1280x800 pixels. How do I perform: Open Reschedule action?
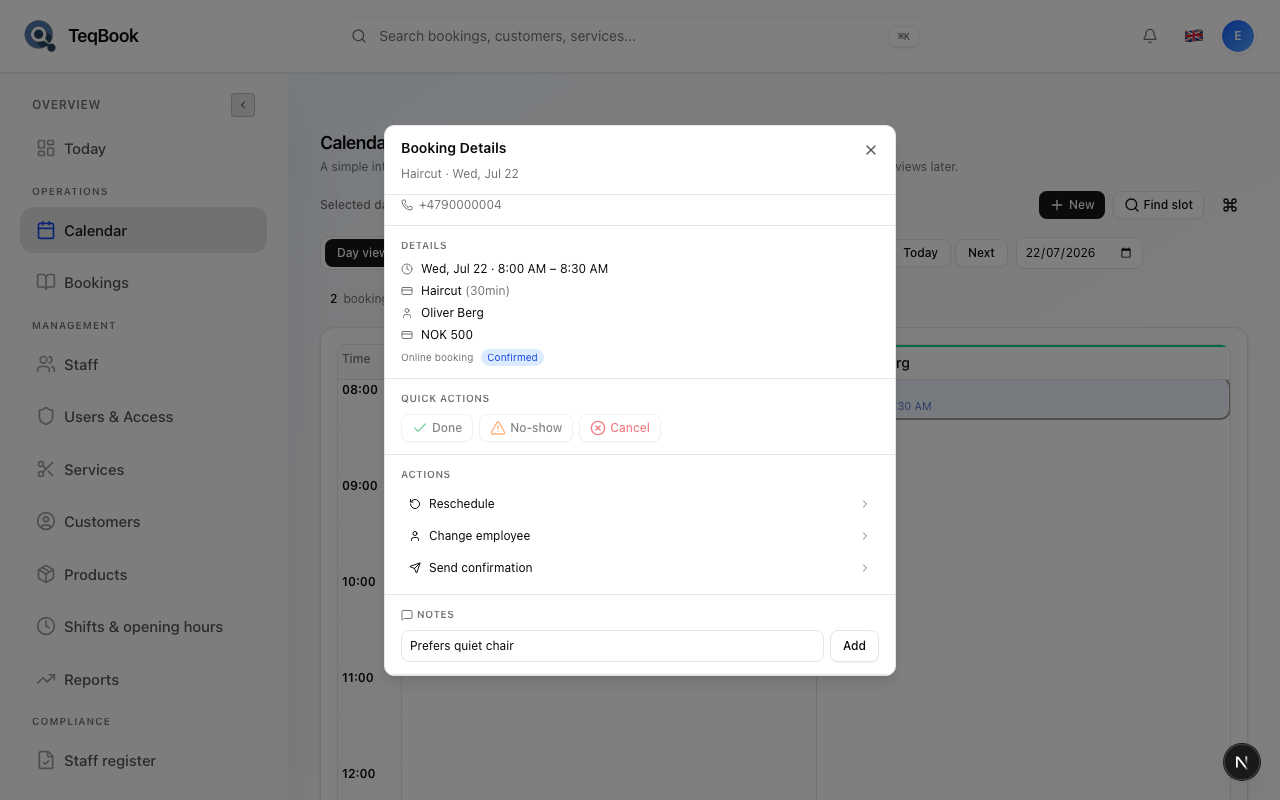(x=640, y=504)
